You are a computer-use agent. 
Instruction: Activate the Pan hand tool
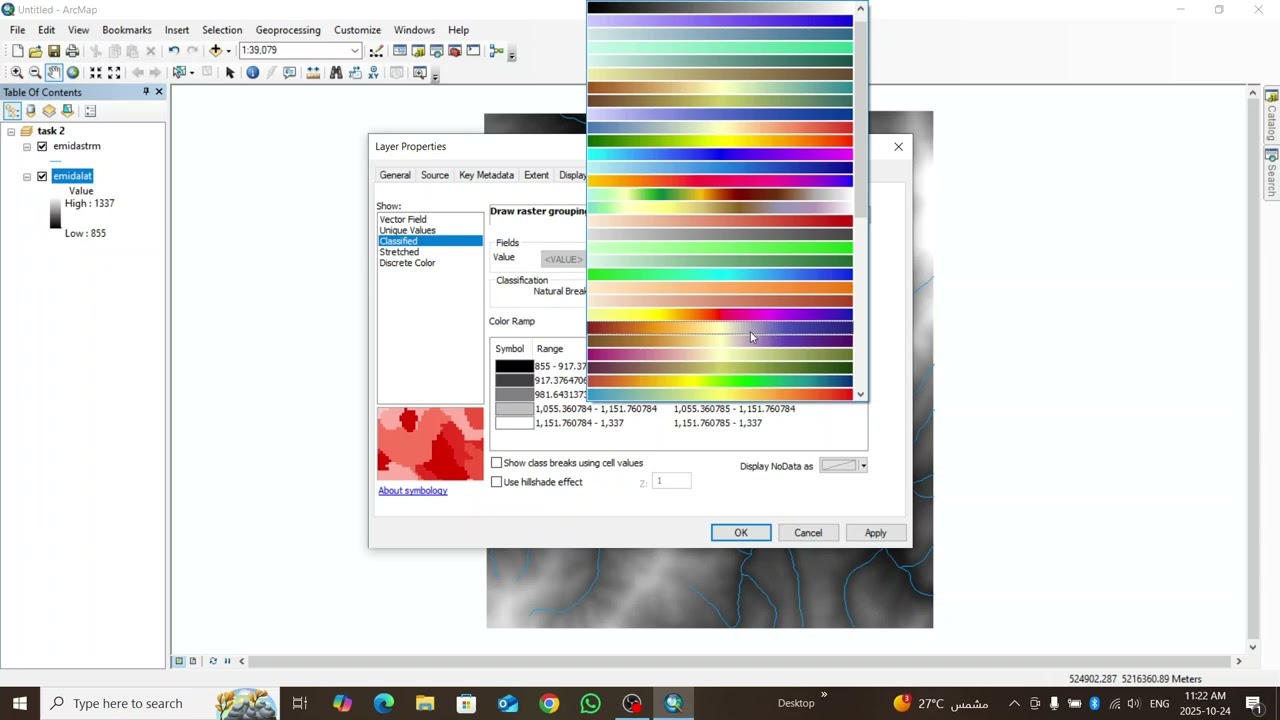[54, 73]
